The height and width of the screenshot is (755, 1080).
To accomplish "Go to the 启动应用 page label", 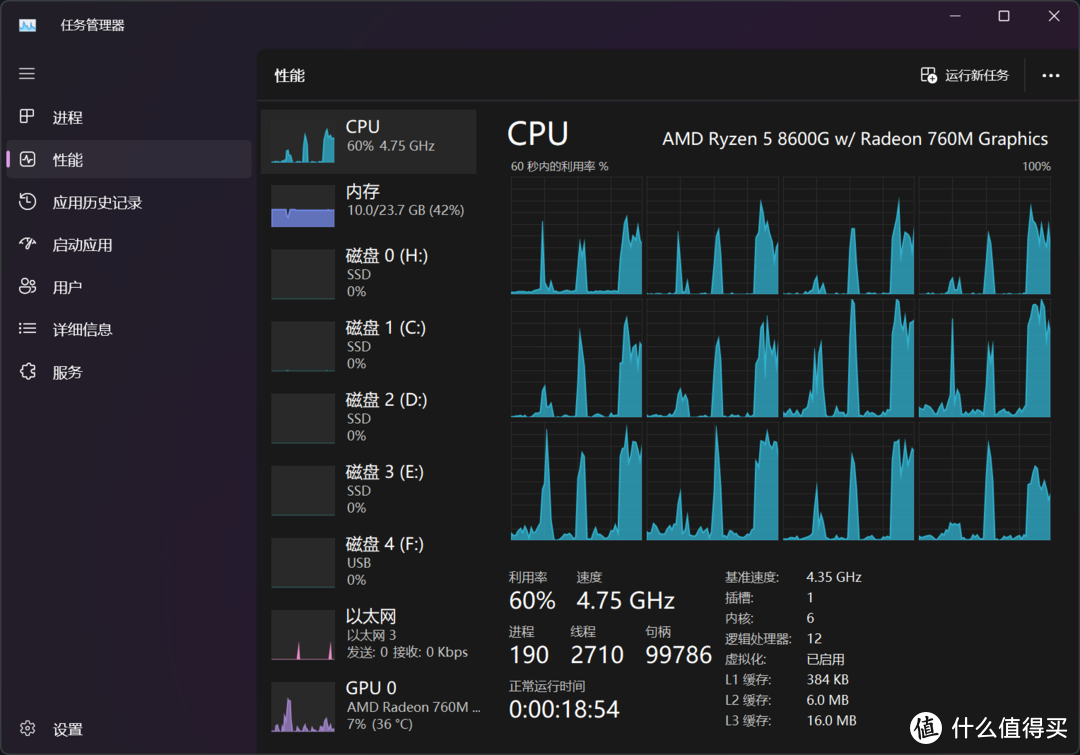I will (x=82, y=245).
